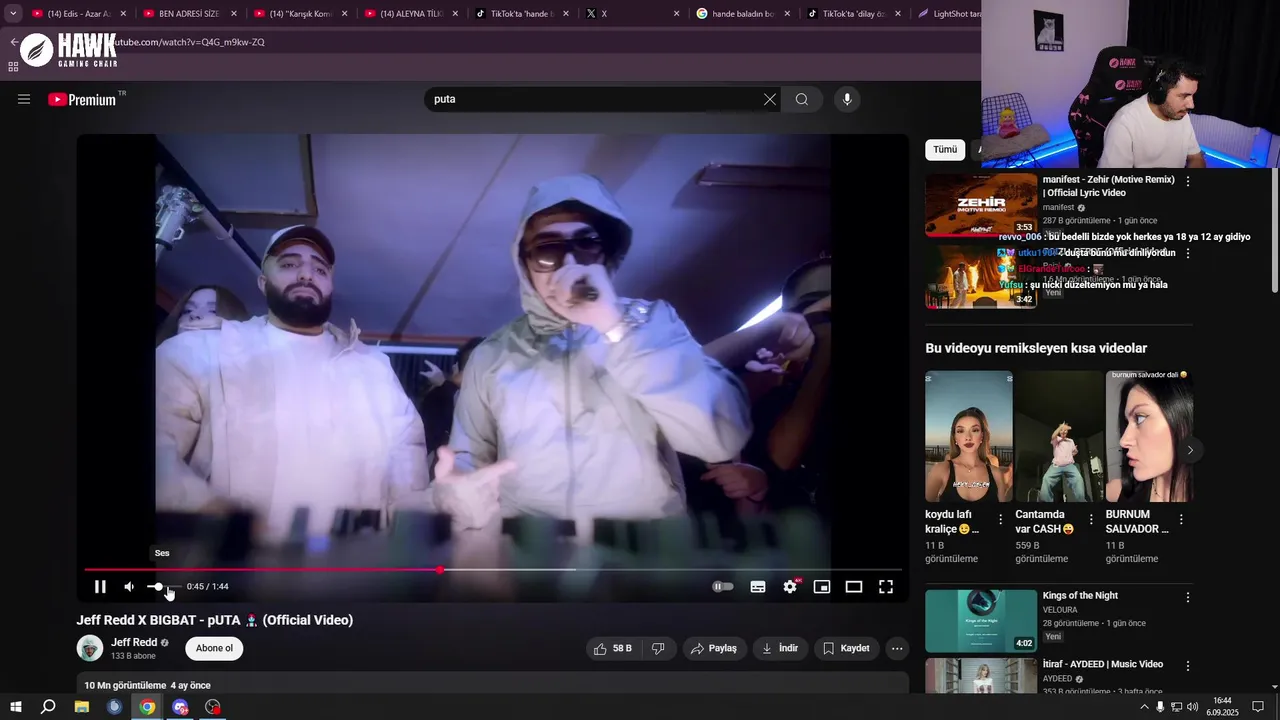1280x720 pixels.
Task: Open Discord from the taskbar
Action: (180, 707)
